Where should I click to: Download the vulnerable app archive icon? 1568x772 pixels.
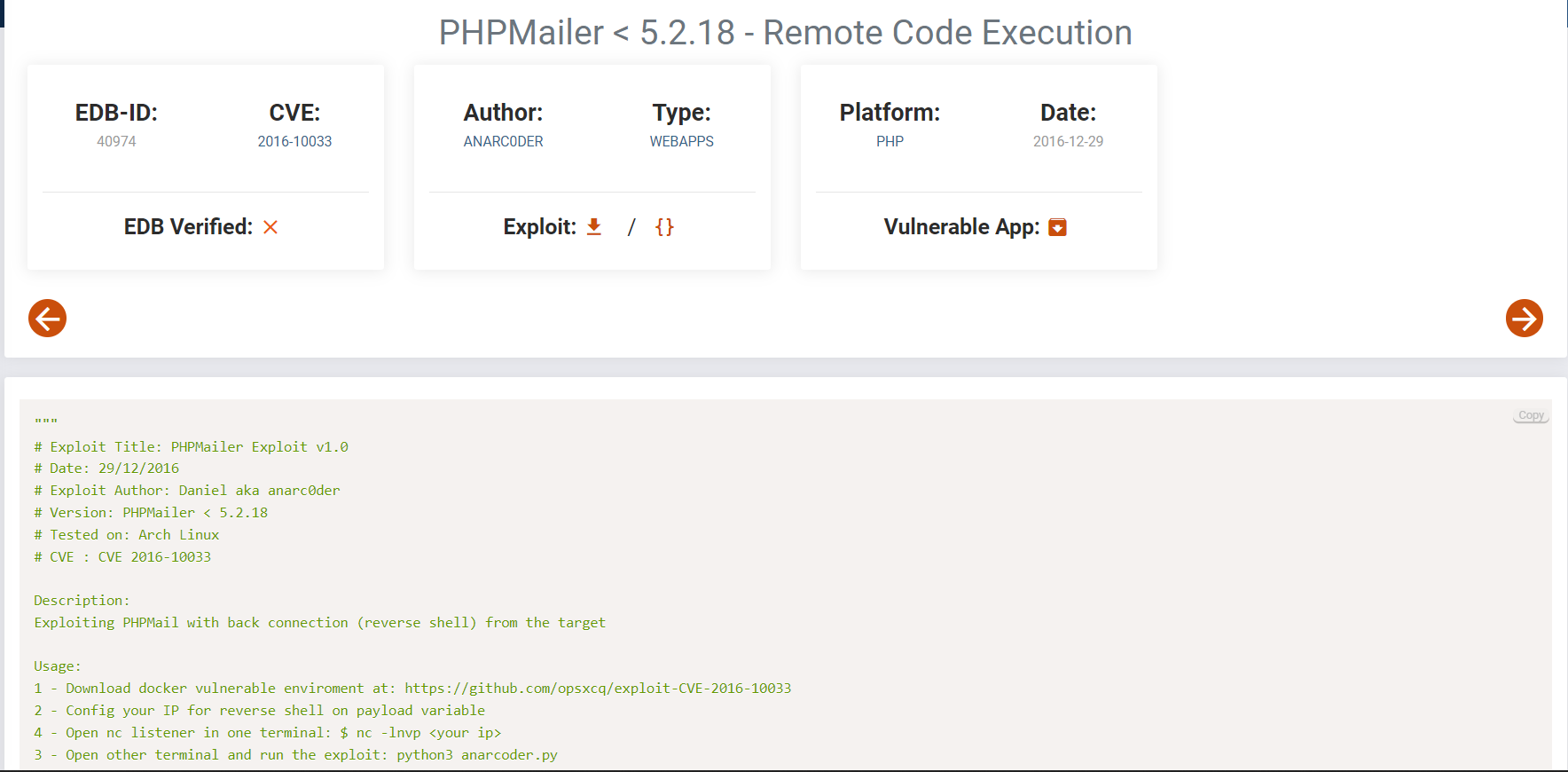click(1057, 227)
